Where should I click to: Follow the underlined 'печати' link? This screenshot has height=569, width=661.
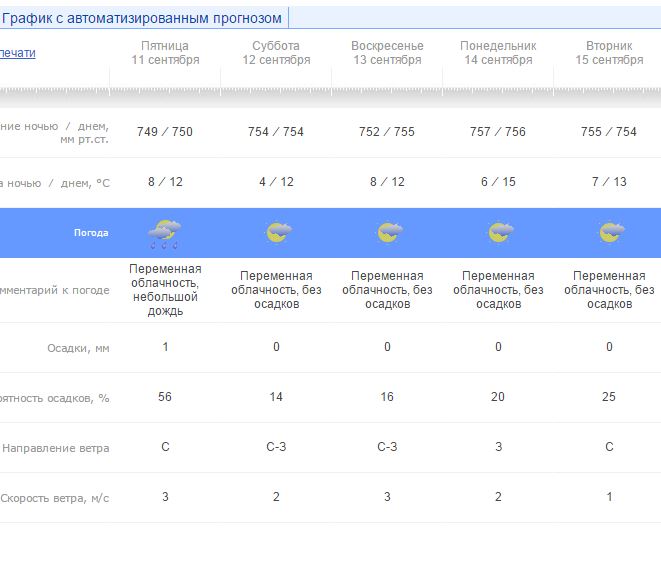(17, 53)
